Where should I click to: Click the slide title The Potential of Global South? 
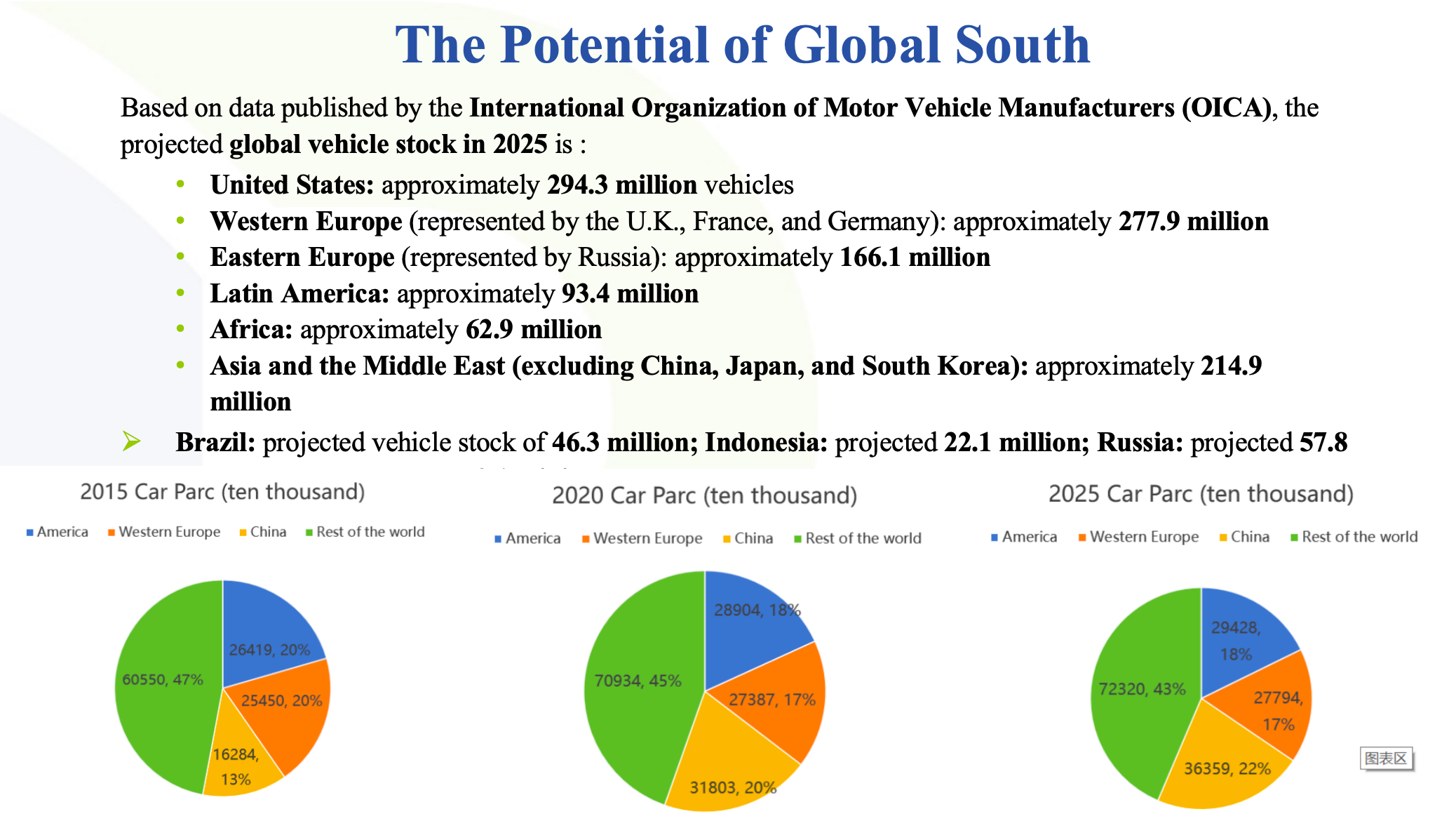(x=742, y=45)
